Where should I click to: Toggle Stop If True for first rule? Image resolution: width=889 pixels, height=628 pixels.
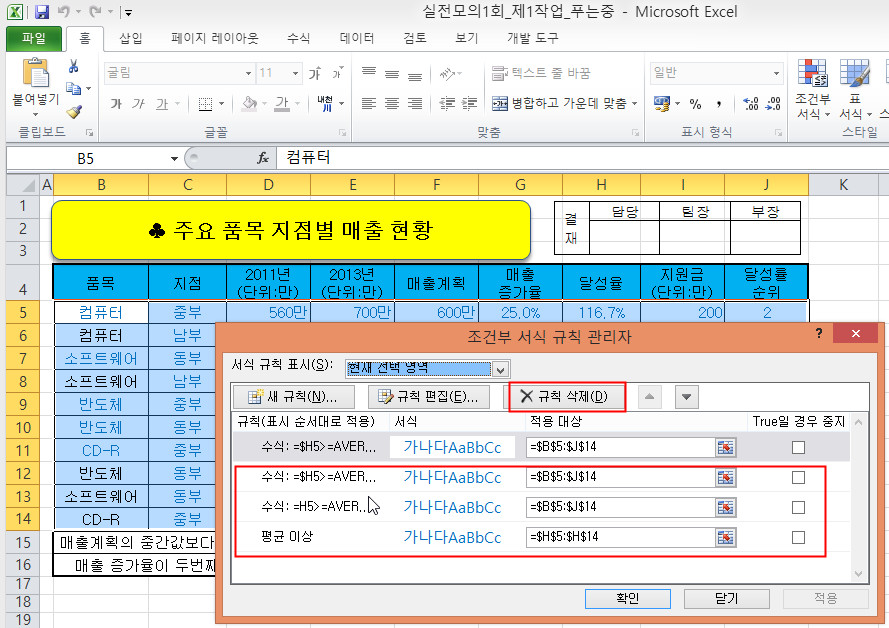(x=797, y=447)
